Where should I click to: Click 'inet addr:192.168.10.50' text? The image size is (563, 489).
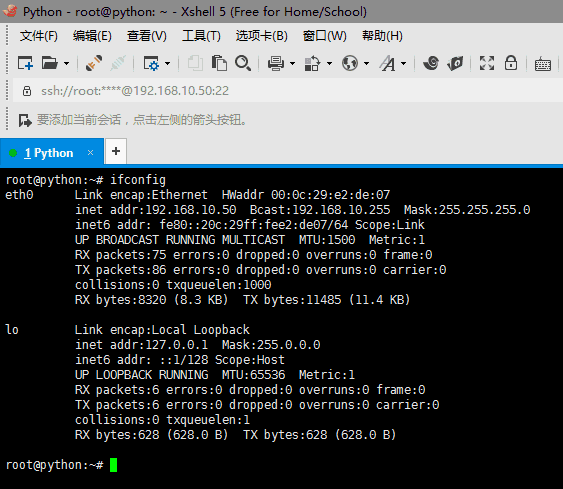pyautogui.click(x=156, y=210)
